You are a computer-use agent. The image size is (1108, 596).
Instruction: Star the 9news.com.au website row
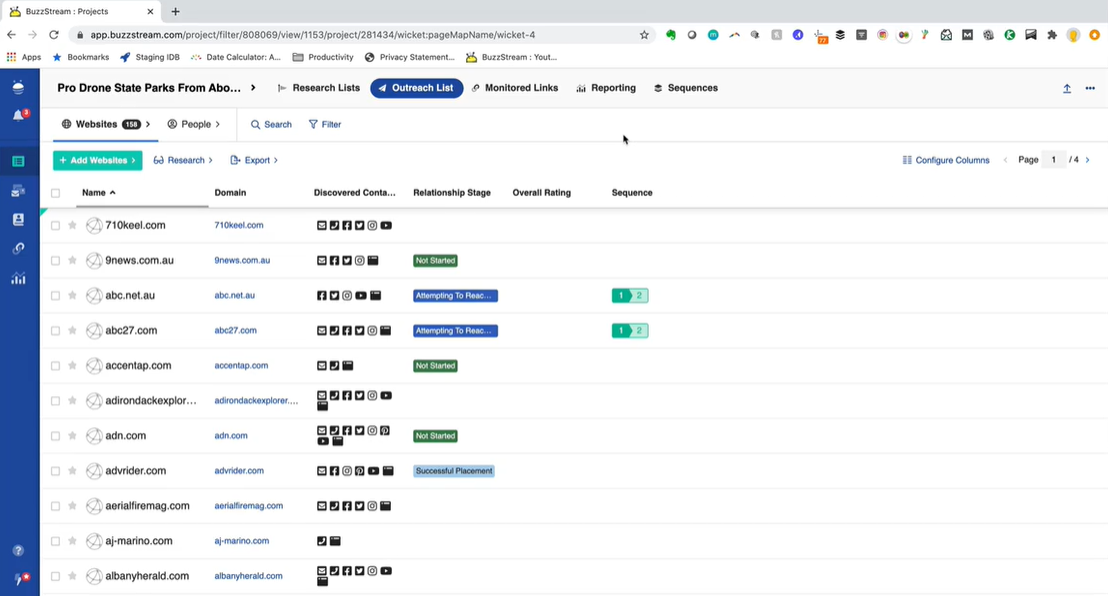pos(72,261)
